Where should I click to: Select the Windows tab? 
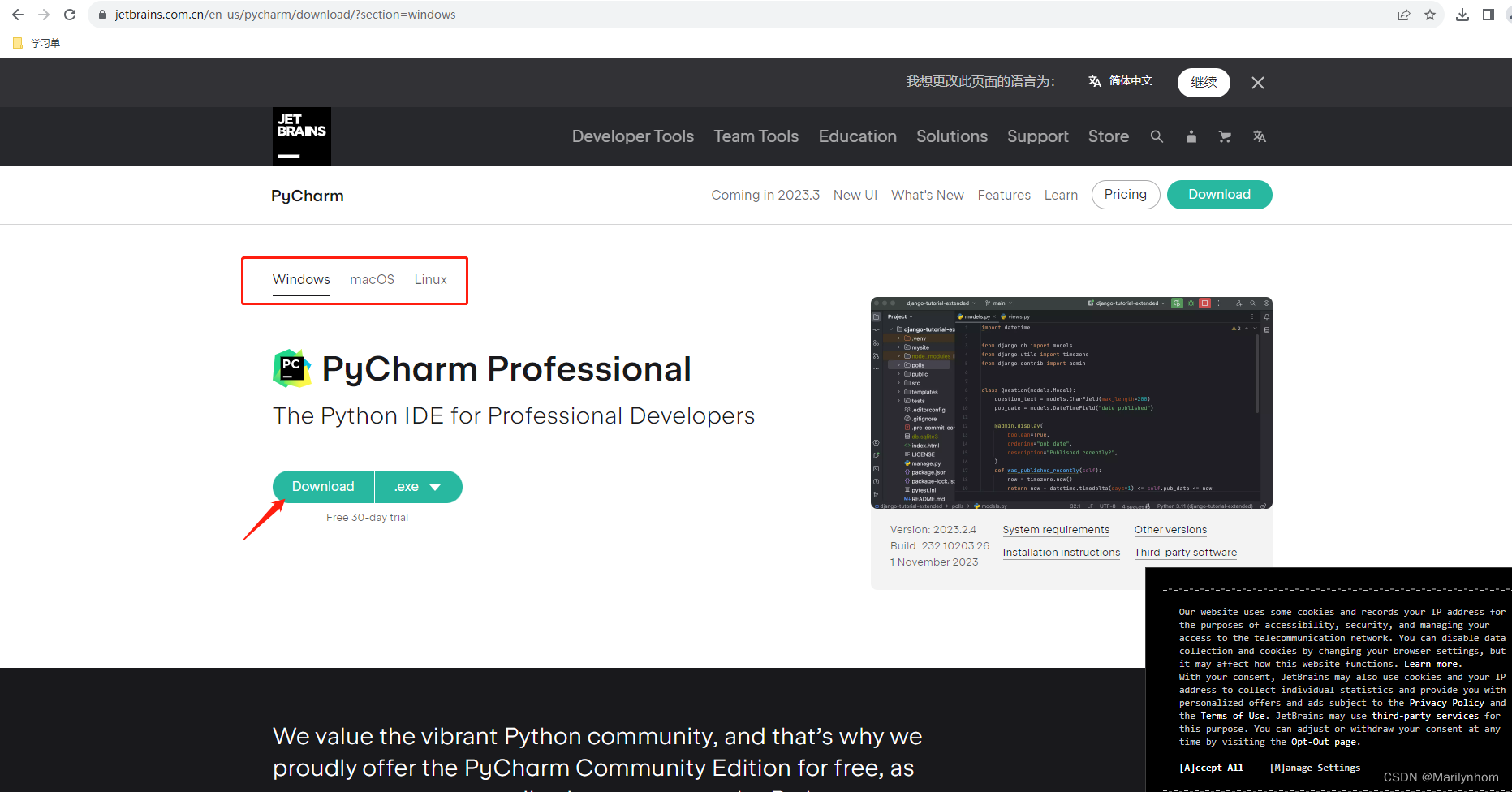pos(301,279)
